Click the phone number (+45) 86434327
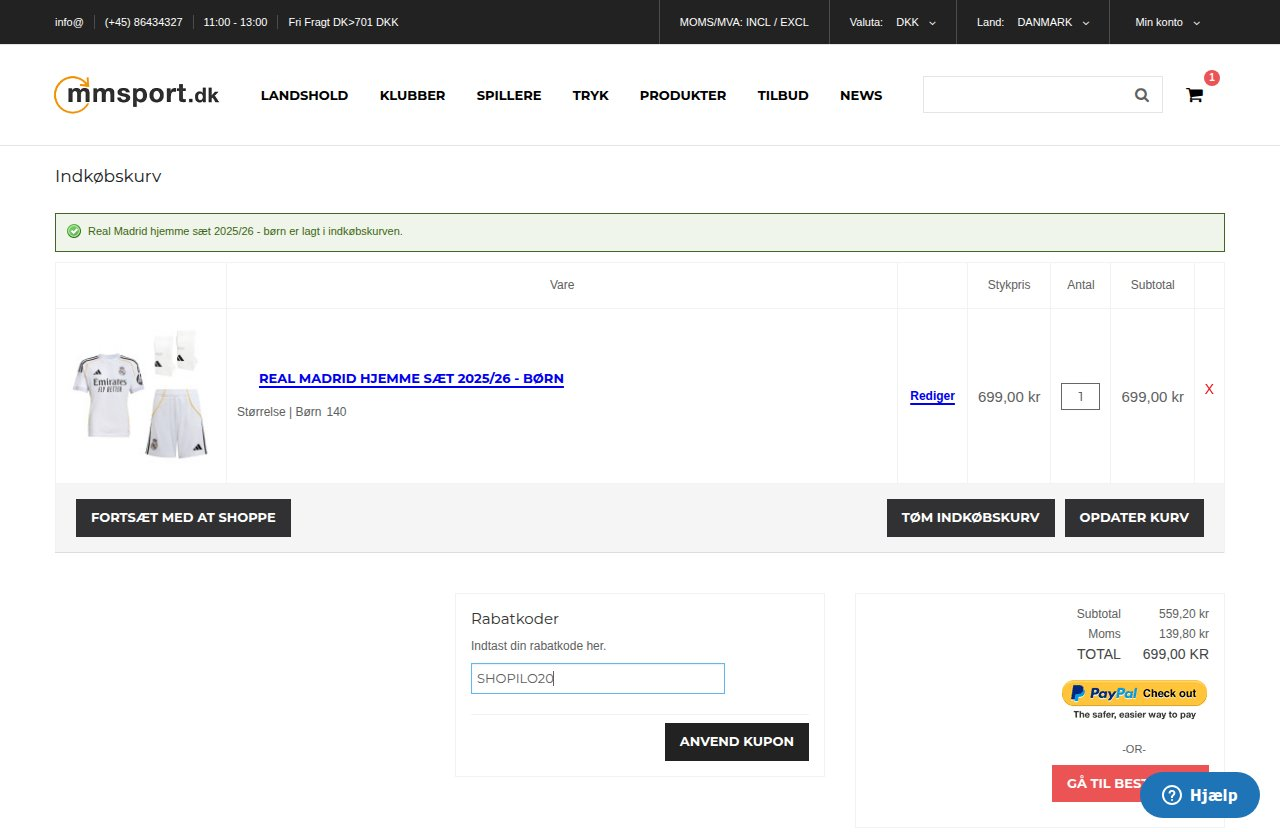Image resolution: width=1280 pixels, height=832 pixels. (x=144, y=22)
